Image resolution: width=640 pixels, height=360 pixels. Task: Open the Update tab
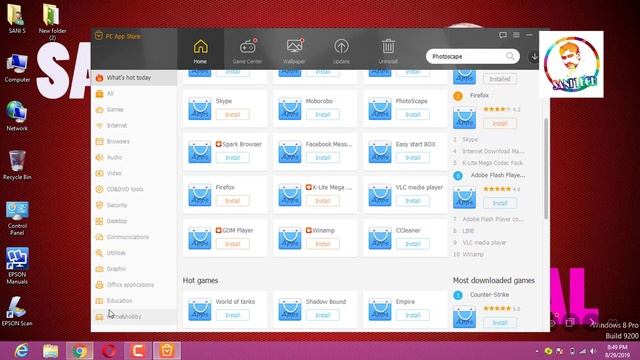(341, 51)
